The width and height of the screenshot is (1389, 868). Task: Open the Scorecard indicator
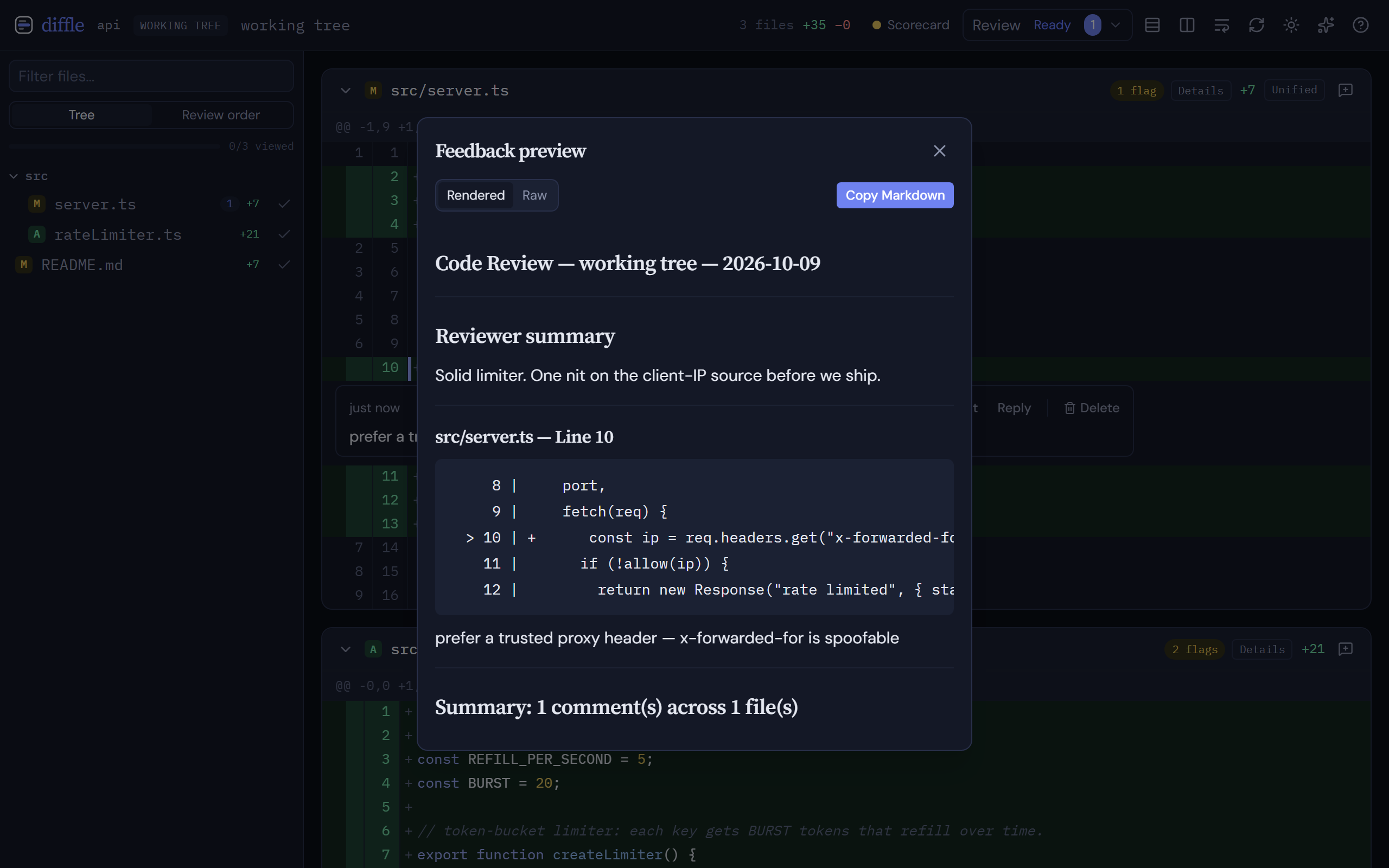pos(910,25)
